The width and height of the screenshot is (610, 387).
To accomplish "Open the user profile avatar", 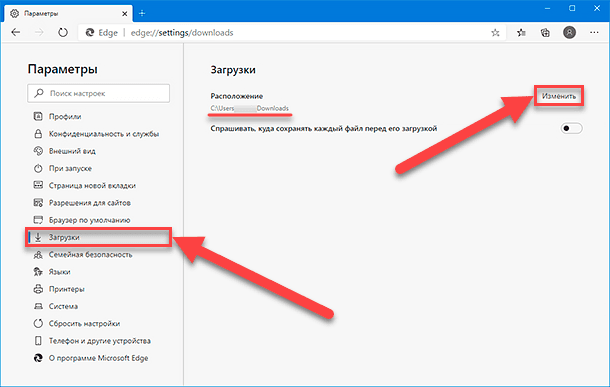I will [x=569, y=33].
